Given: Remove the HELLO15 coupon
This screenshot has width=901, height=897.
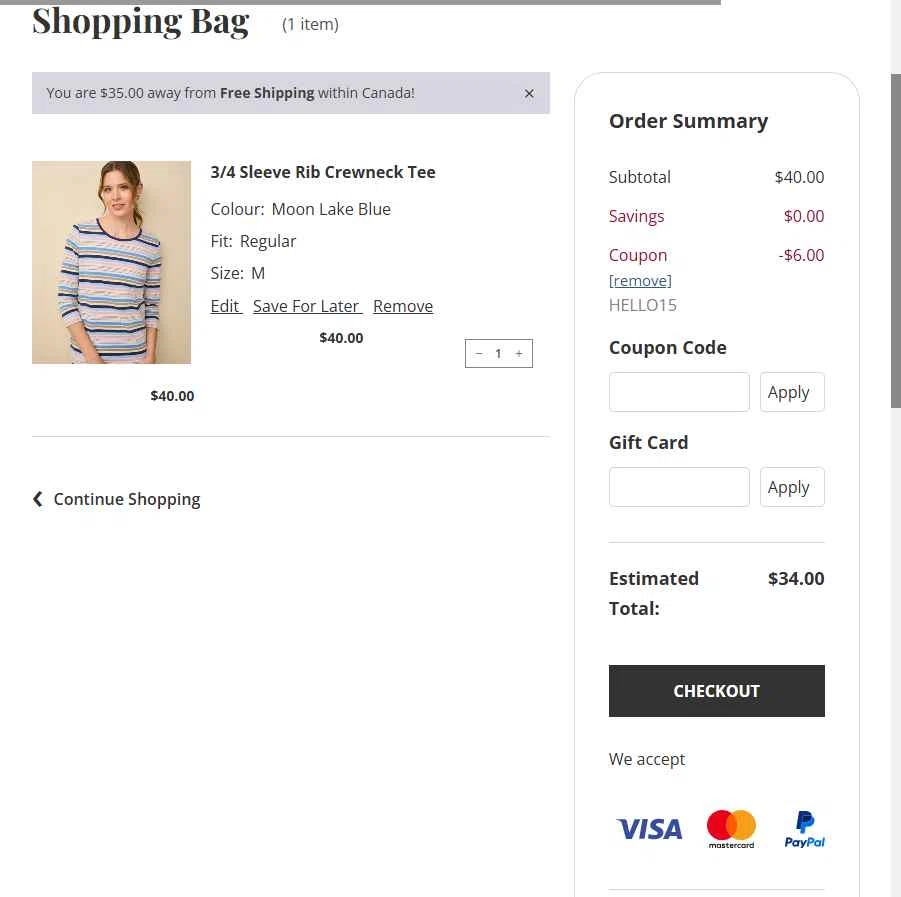Looking at the screenshot, I should 640,281.
